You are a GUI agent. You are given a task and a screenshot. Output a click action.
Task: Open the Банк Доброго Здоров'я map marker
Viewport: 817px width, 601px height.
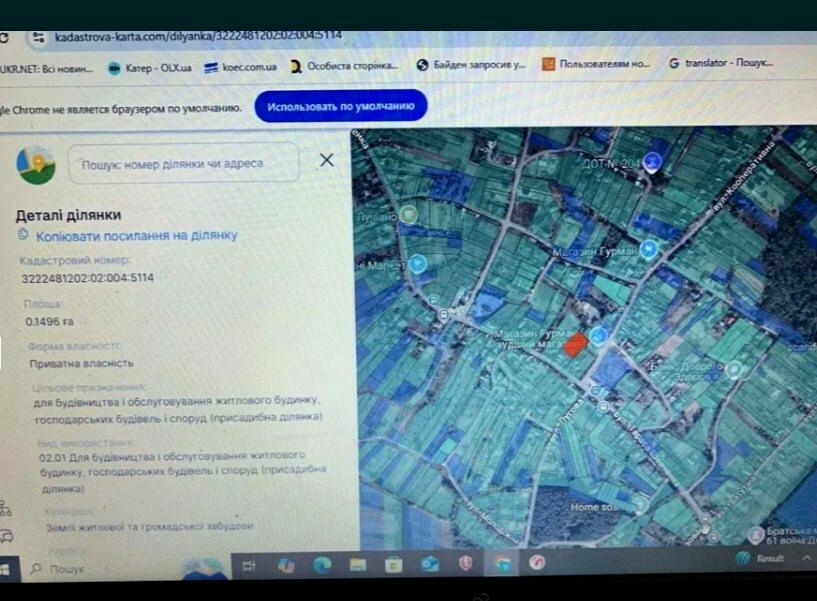tap(735, 370)
